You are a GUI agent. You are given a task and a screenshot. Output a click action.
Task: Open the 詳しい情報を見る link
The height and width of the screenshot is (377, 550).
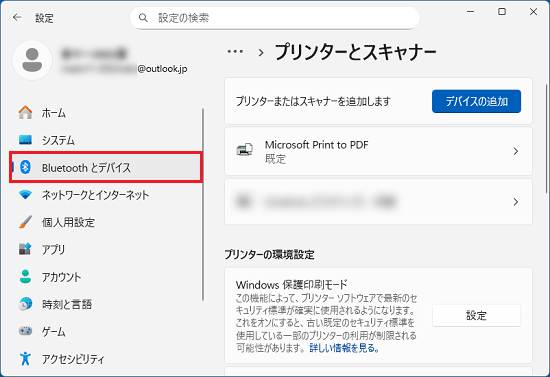point(344,348)
